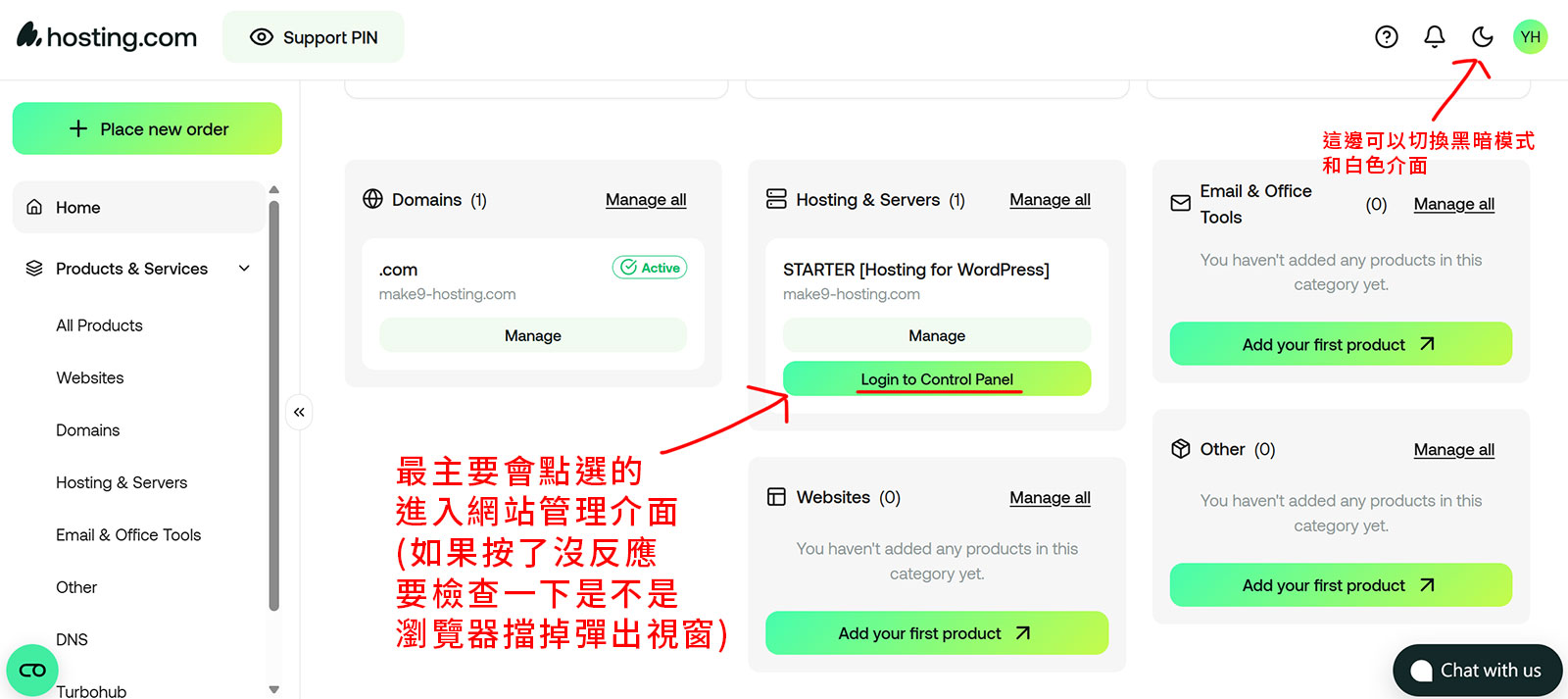1568x699 pixels.
Task: Click the Support PIN button
Action: 313,37
